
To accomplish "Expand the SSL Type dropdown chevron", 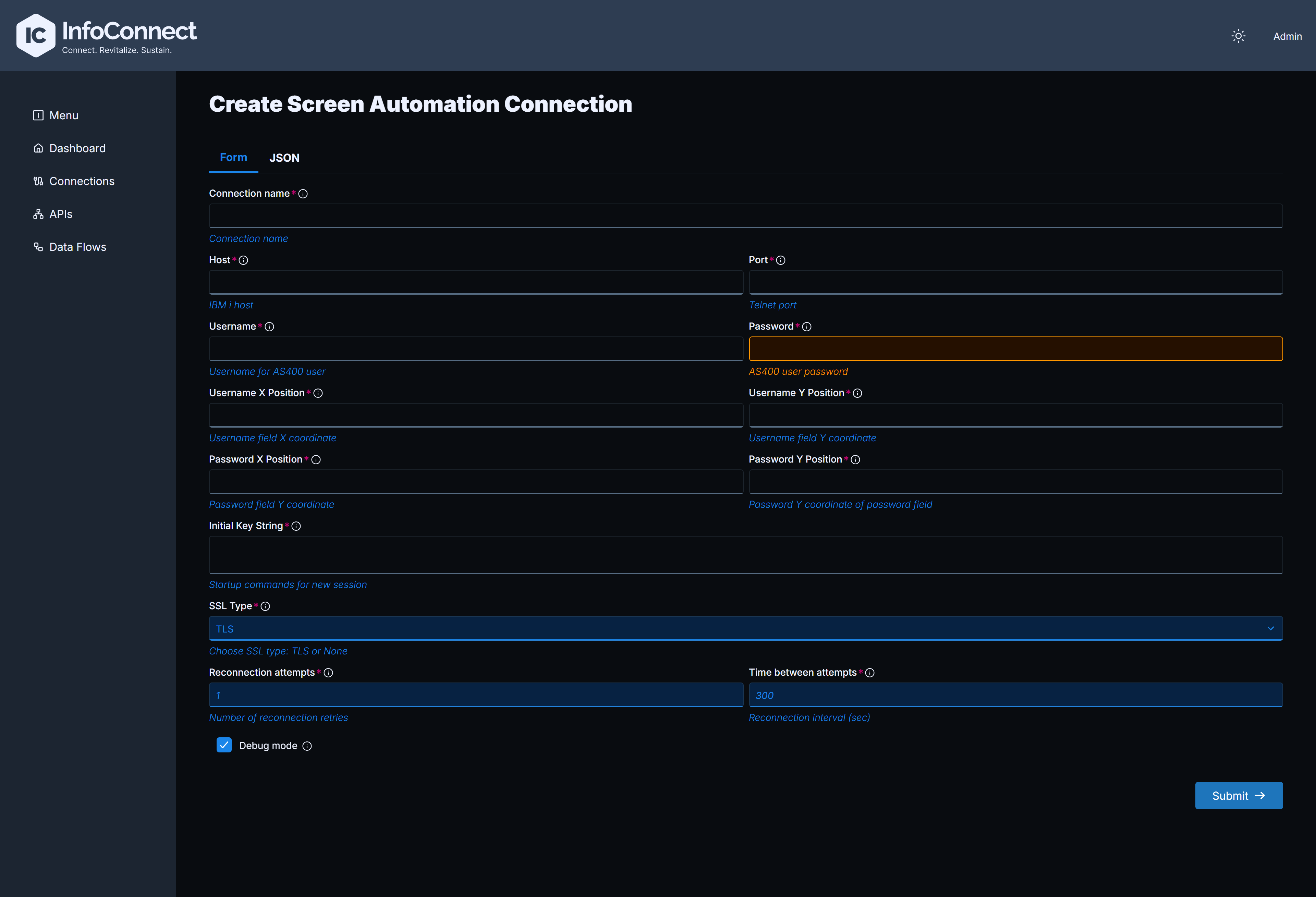I will [x=1270, y=629].
